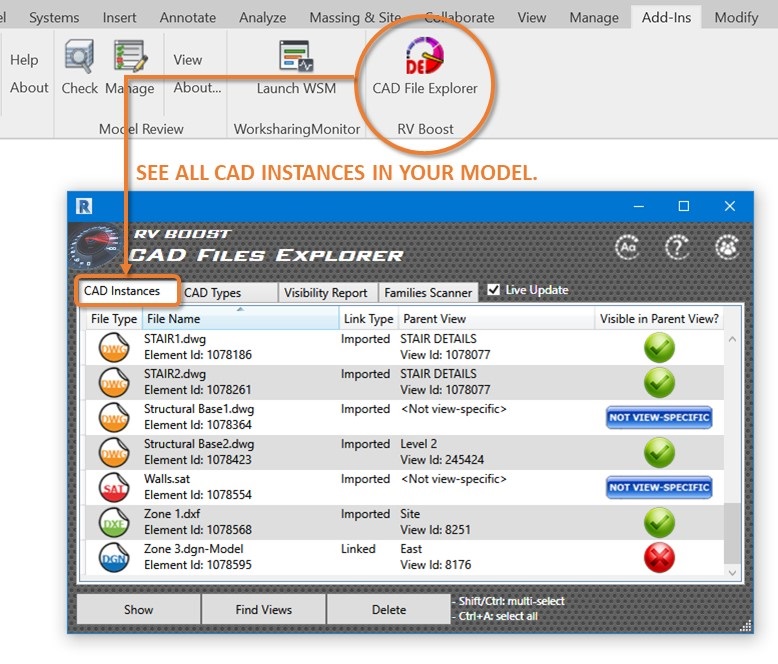Open the Visibility Report tab

coord(327,293)
